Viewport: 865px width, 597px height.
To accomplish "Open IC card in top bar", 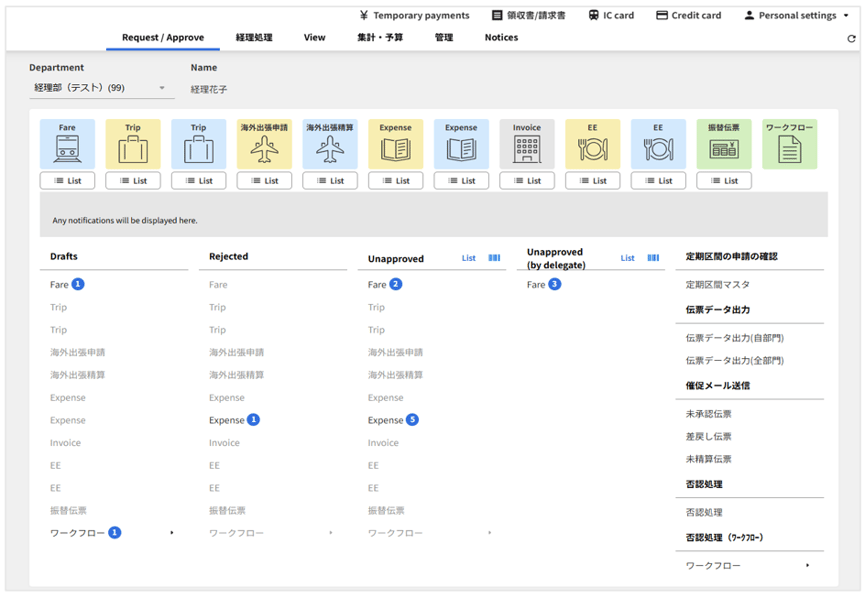I will coord(611,15).
